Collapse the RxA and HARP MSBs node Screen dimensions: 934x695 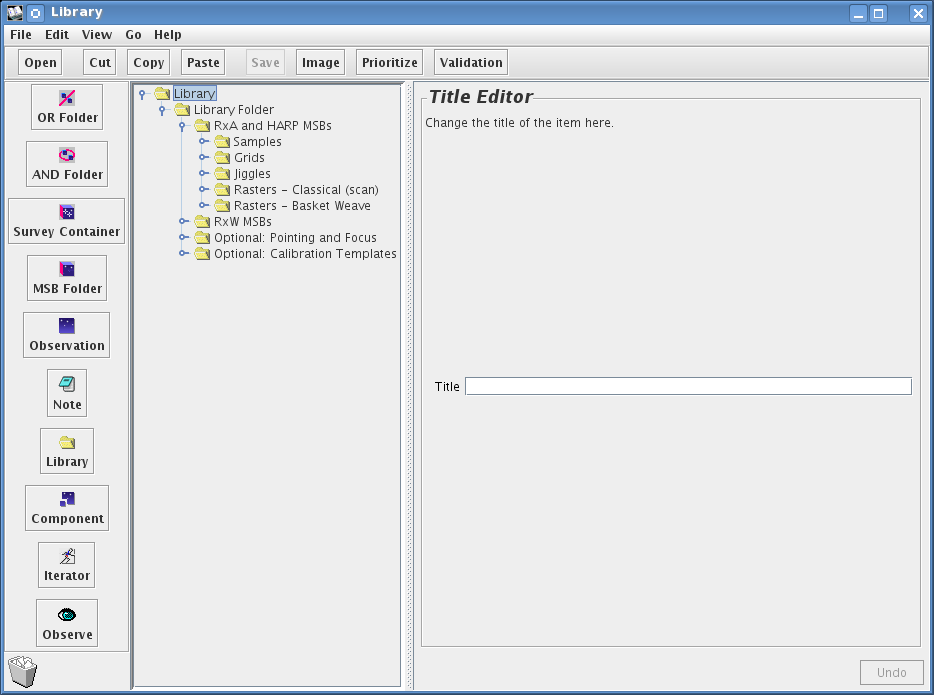tap(182, 126)
